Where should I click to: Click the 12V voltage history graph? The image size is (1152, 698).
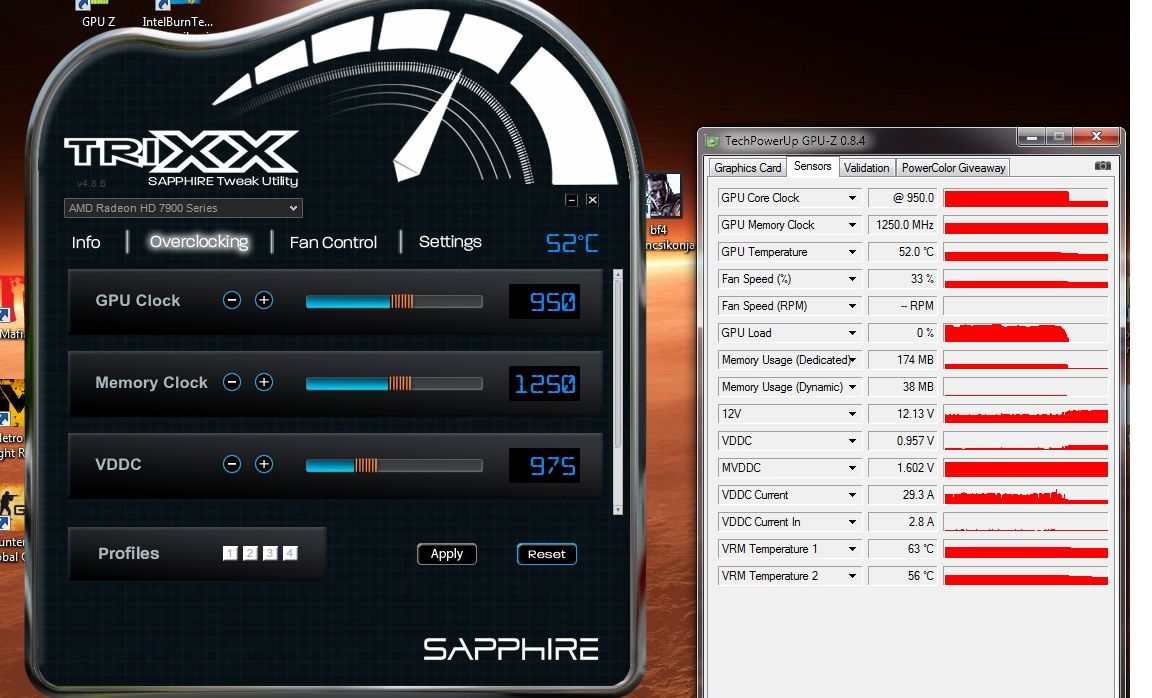[1026, 414]
